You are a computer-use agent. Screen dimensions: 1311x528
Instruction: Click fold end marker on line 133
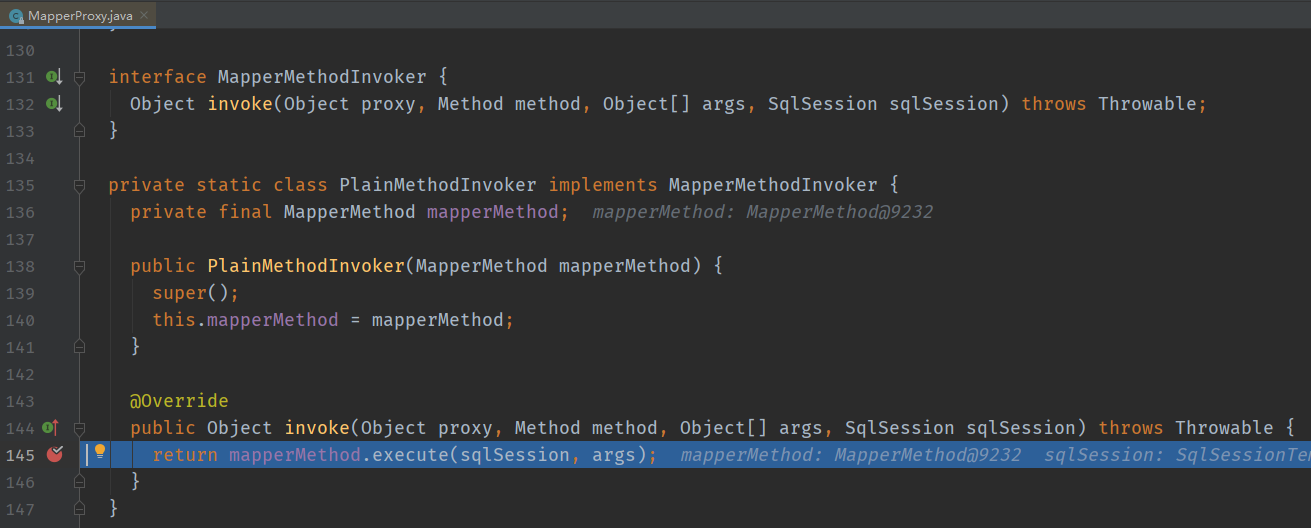tap(80, 131)
